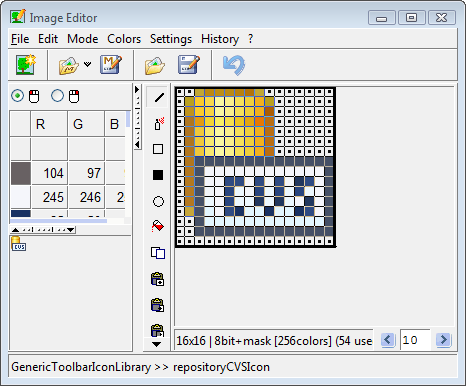Open the Mode menu

pyautogui.click(x=83, y=39)
